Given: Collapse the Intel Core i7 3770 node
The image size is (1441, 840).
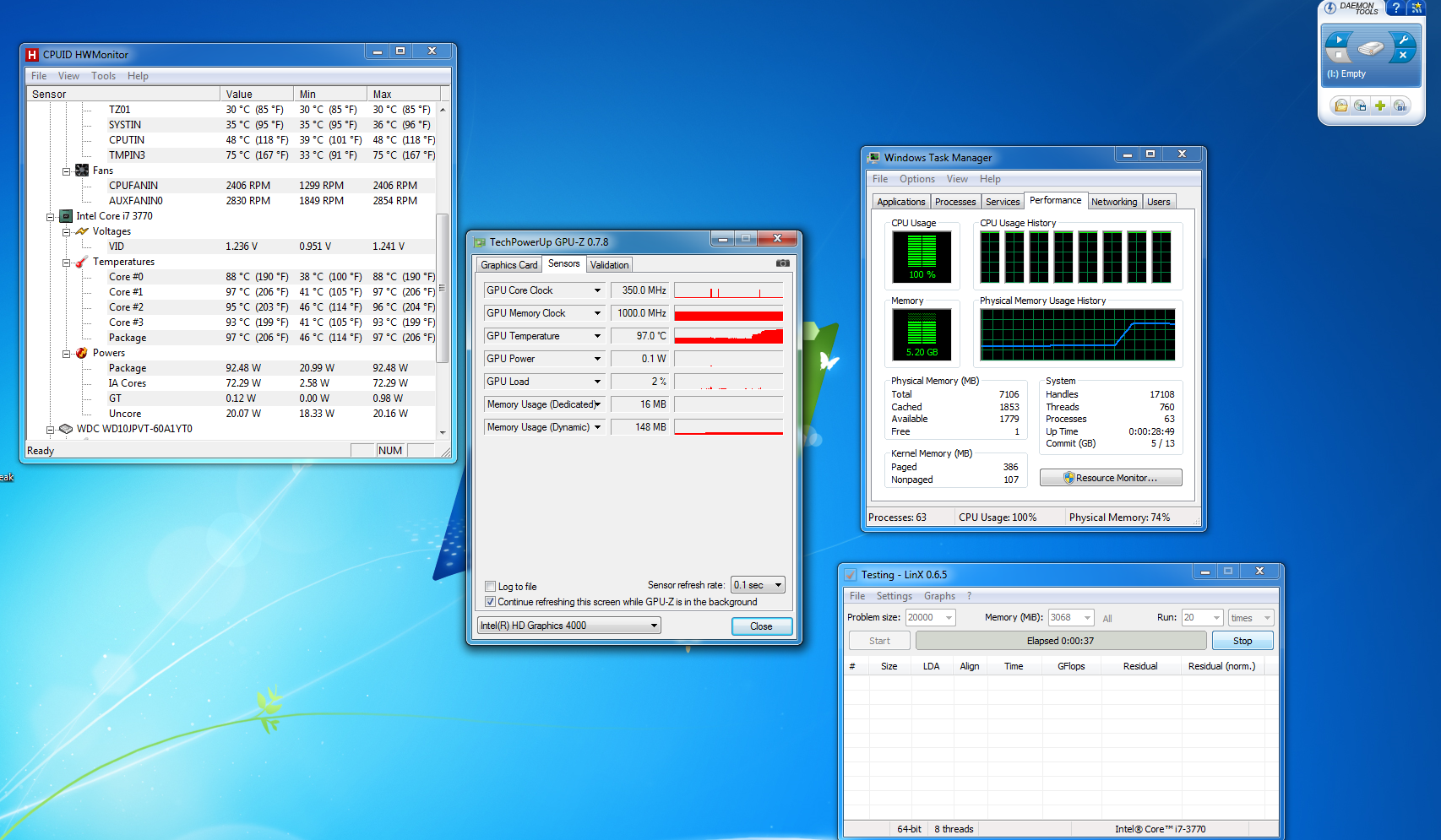Looking at the screenshot, I should coord(51,217).
